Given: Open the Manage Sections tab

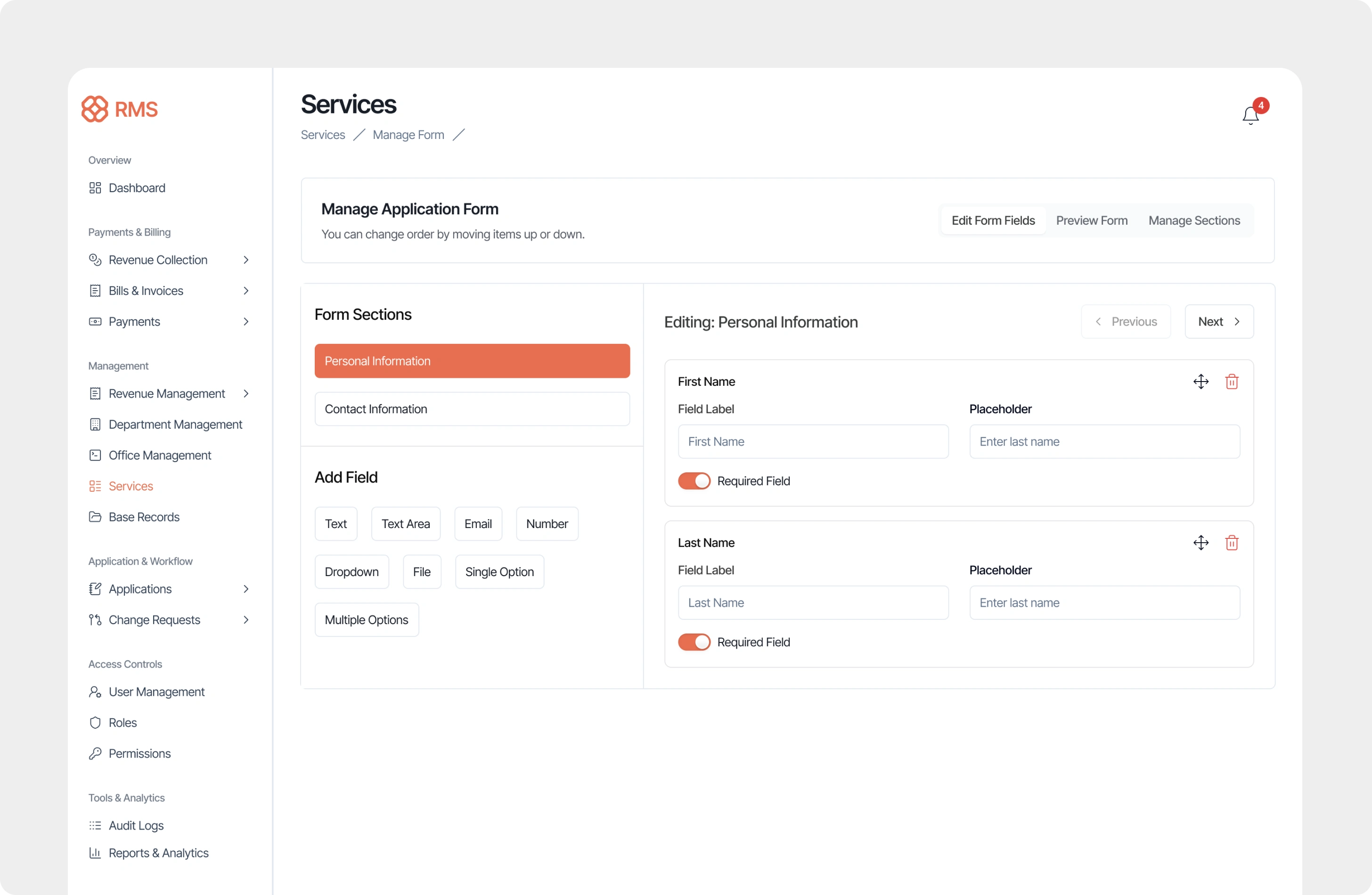Looking at the screenshot, I should coord(1194,220).
